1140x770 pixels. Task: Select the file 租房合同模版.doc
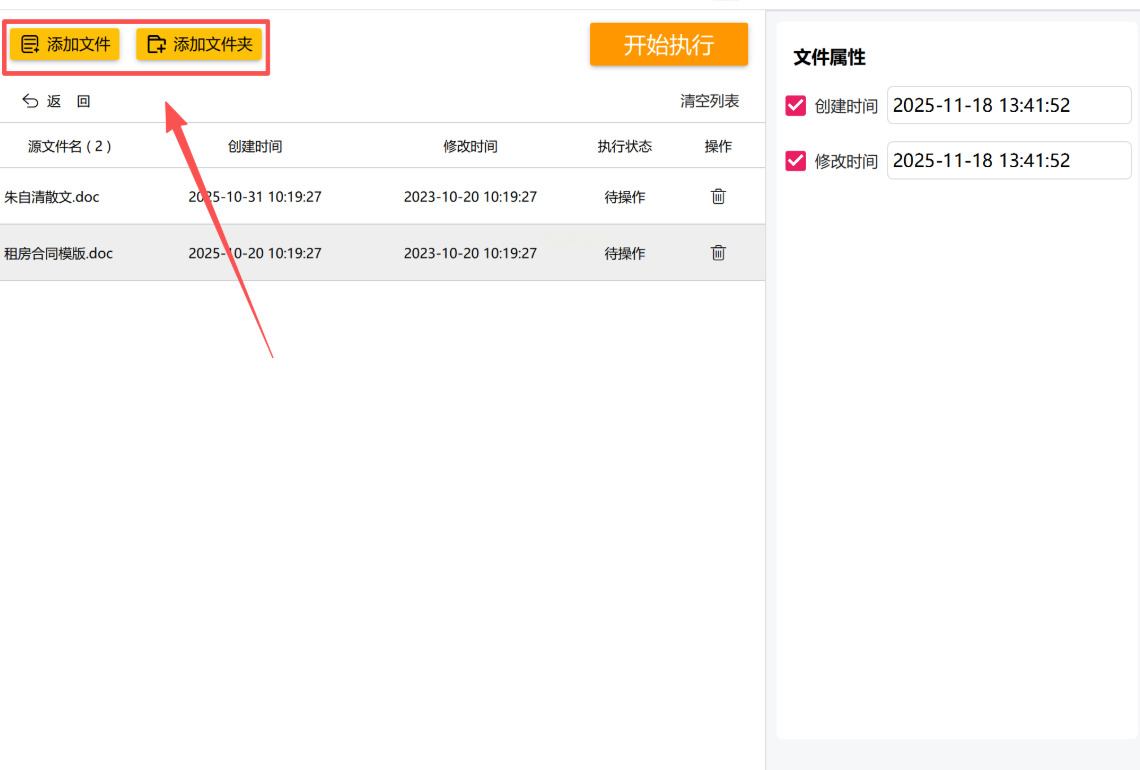click(58, 253)
